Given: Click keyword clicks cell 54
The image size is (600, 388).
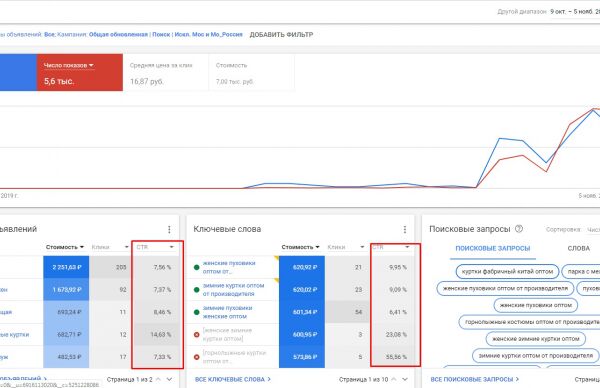Looking at the screenshot, I should pos(346,312).
